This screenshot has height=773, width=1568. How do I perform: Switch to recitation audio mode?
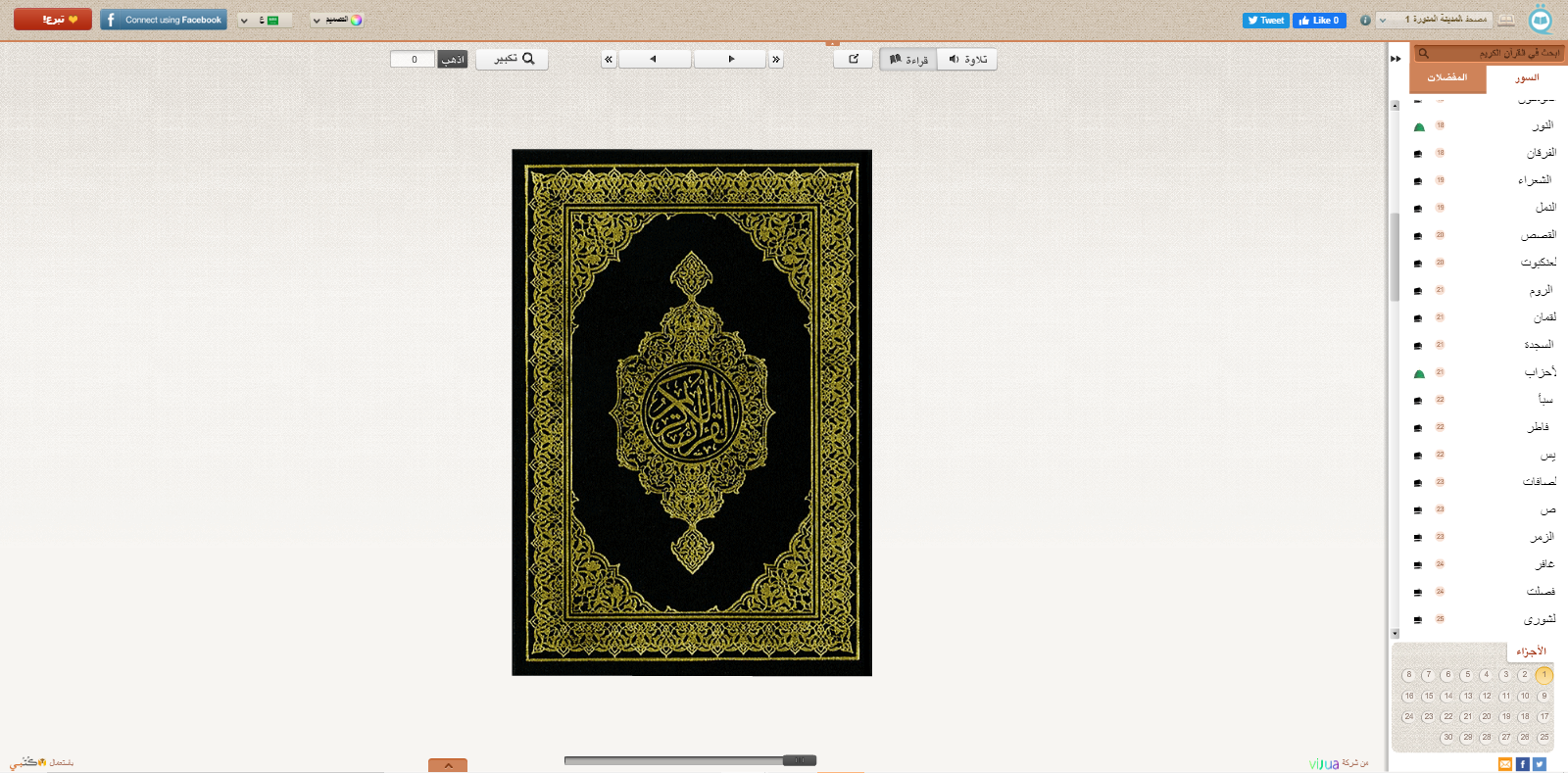[967, 60]
